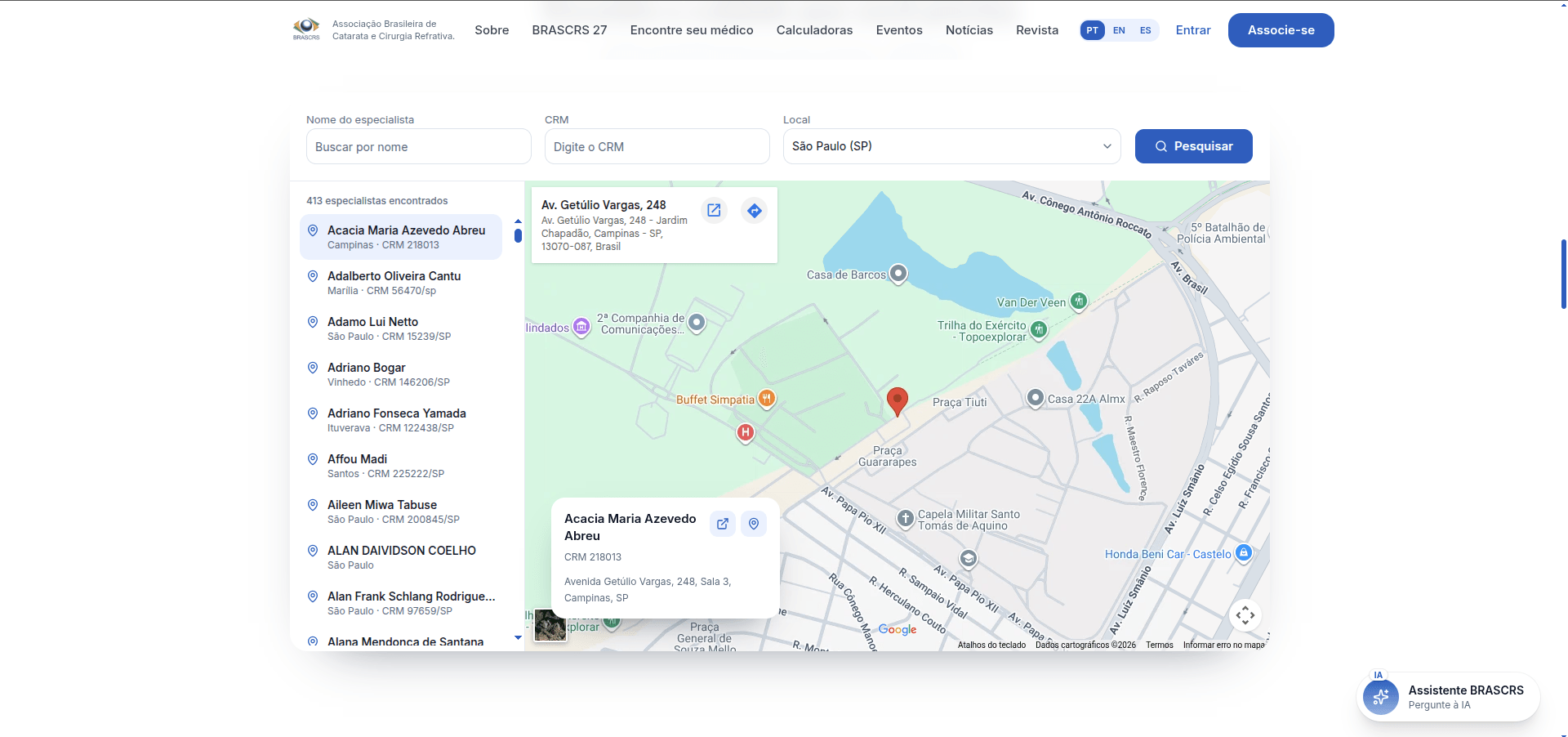Get directions icon for Av. Getúlio Vargas
The width and height of the screenshot is (1568, 737).
point(755,210)
